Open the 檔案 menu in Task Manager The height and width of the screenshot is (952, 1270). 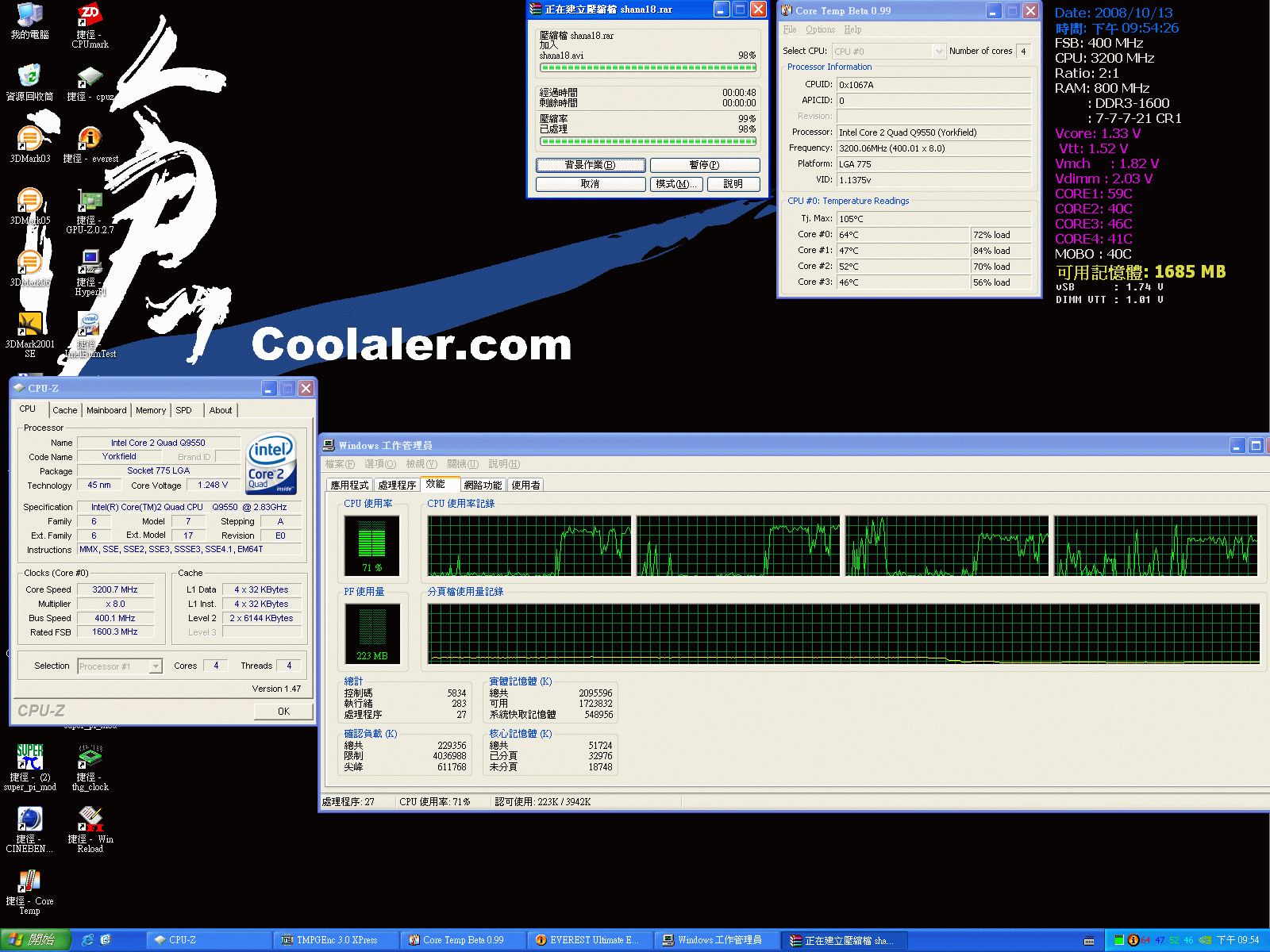339,464
